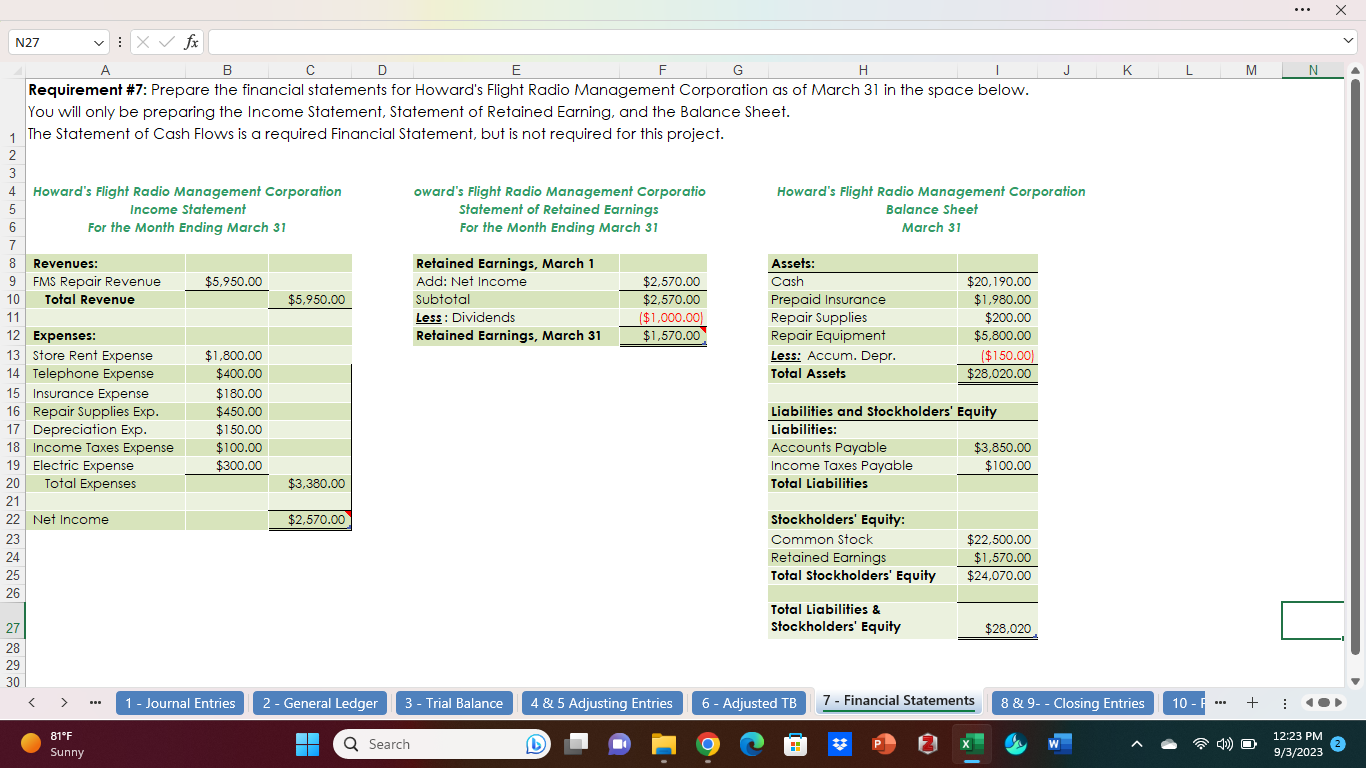Open the 6 - Adjusted TB sheet tab
1366x768 pixels.
pyautogui.click(x=748, y=703)
